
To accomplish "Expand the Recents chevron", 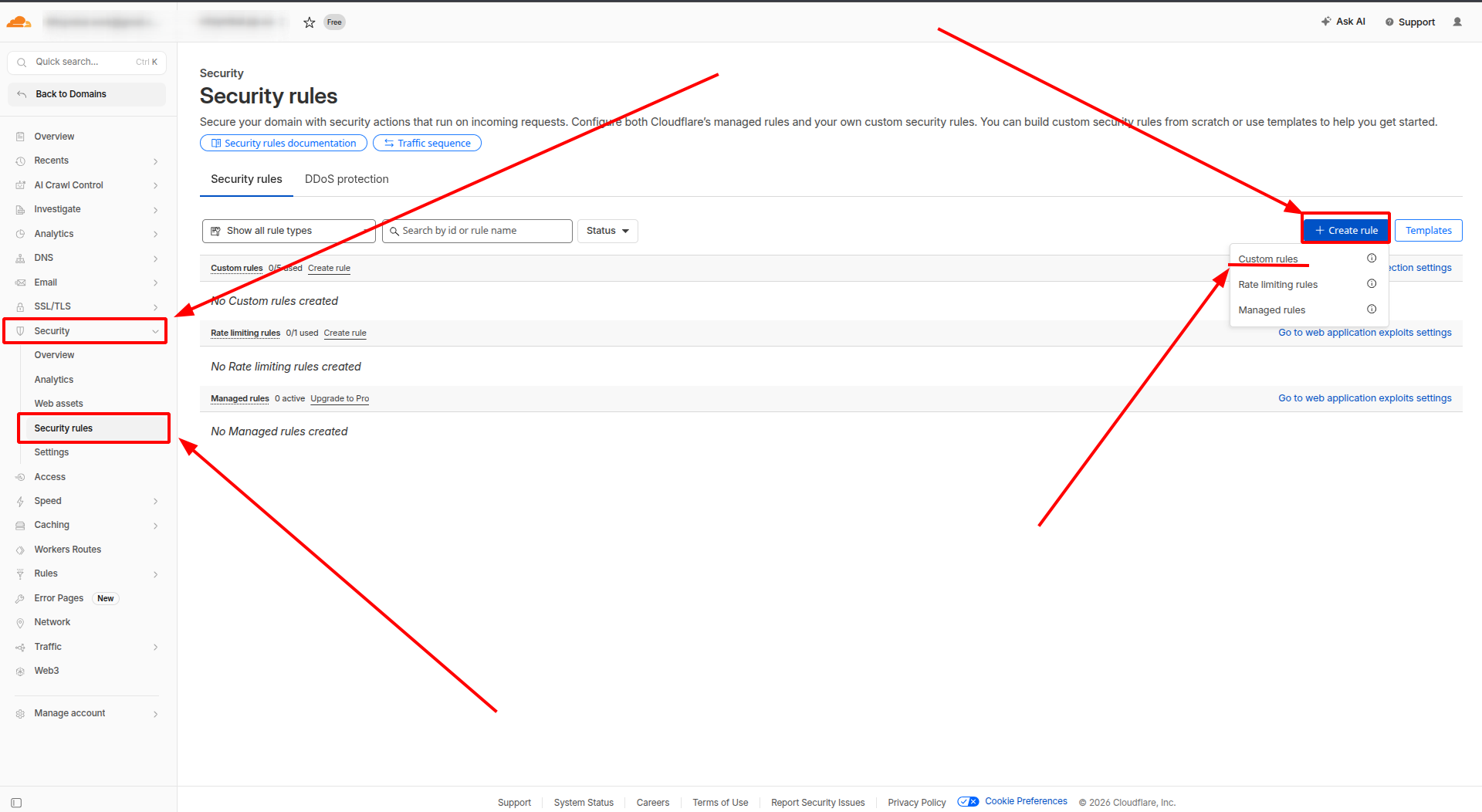I will point(156,161).
